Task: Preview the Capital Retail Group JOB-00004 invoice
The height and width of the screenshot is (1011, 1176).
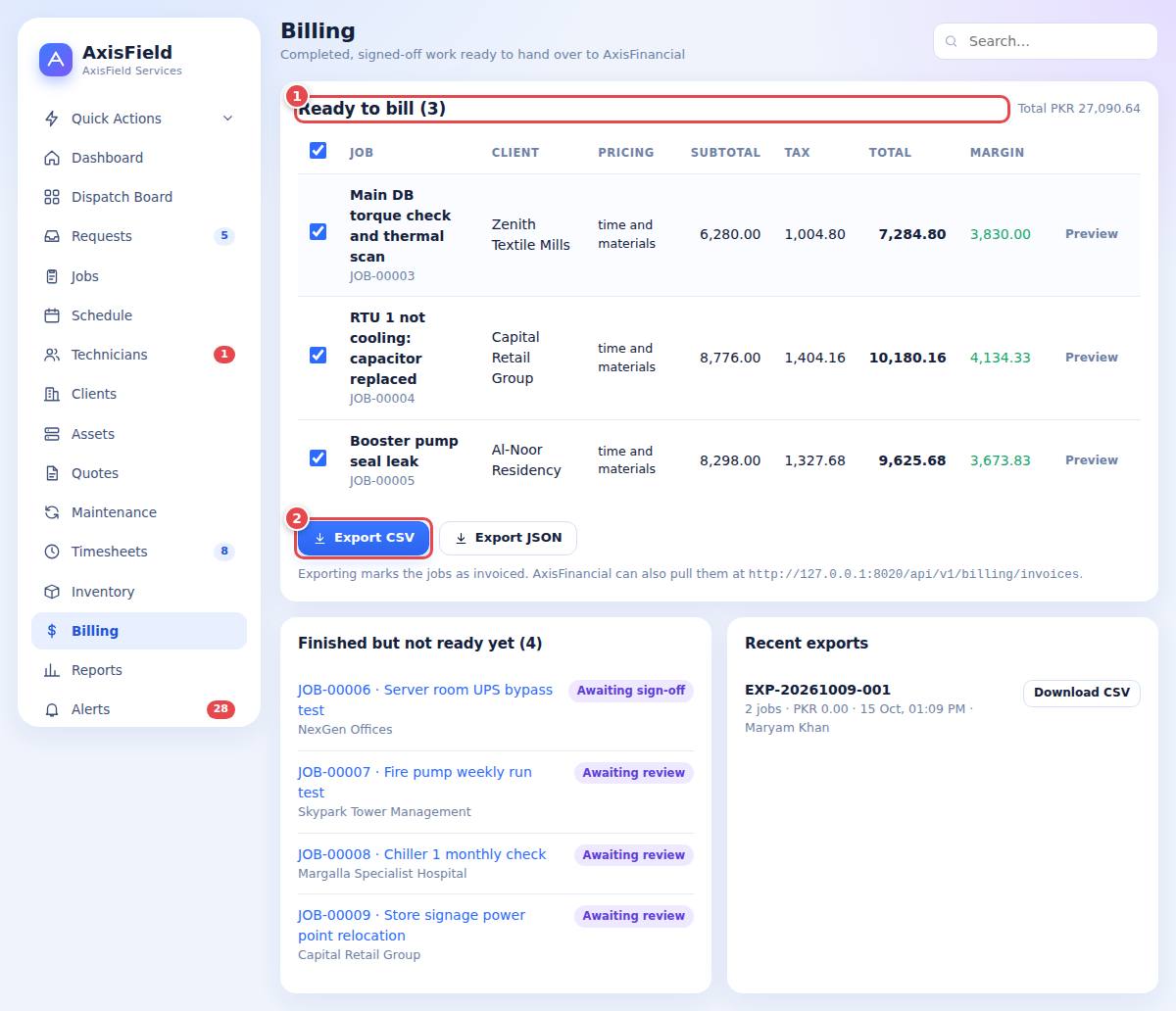Action: 1092,358
